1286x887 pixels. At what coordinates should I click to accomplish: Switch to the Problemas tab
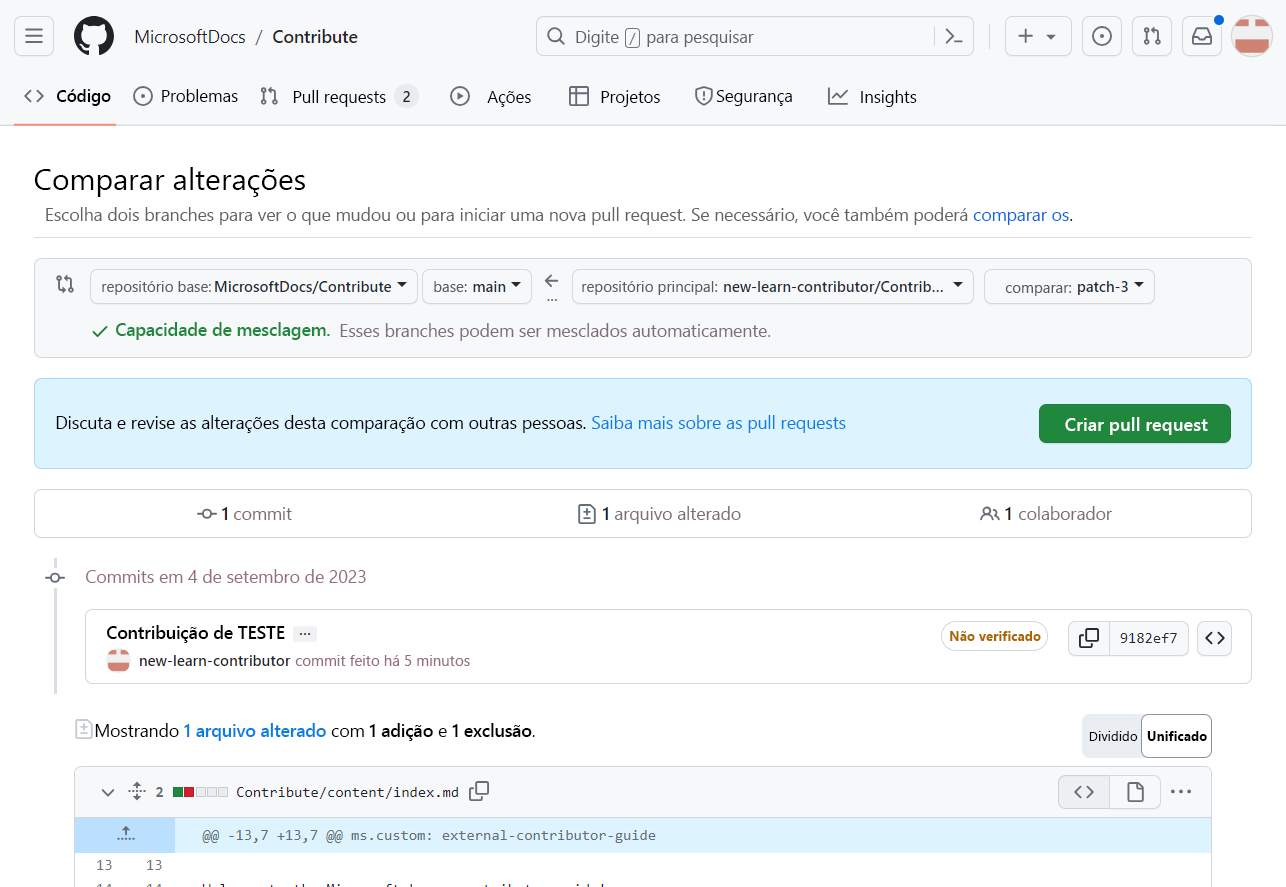(185, 96)
